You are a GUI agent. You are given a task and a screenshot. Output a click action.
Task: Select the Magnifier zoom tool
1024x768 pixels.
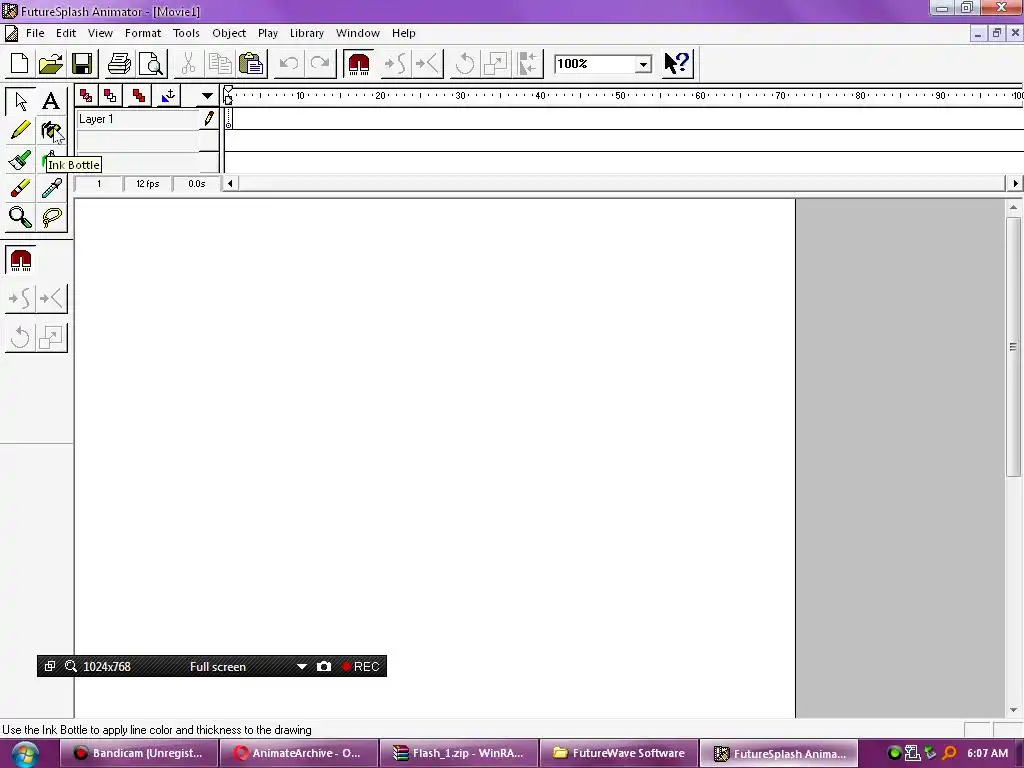[20, 217]
